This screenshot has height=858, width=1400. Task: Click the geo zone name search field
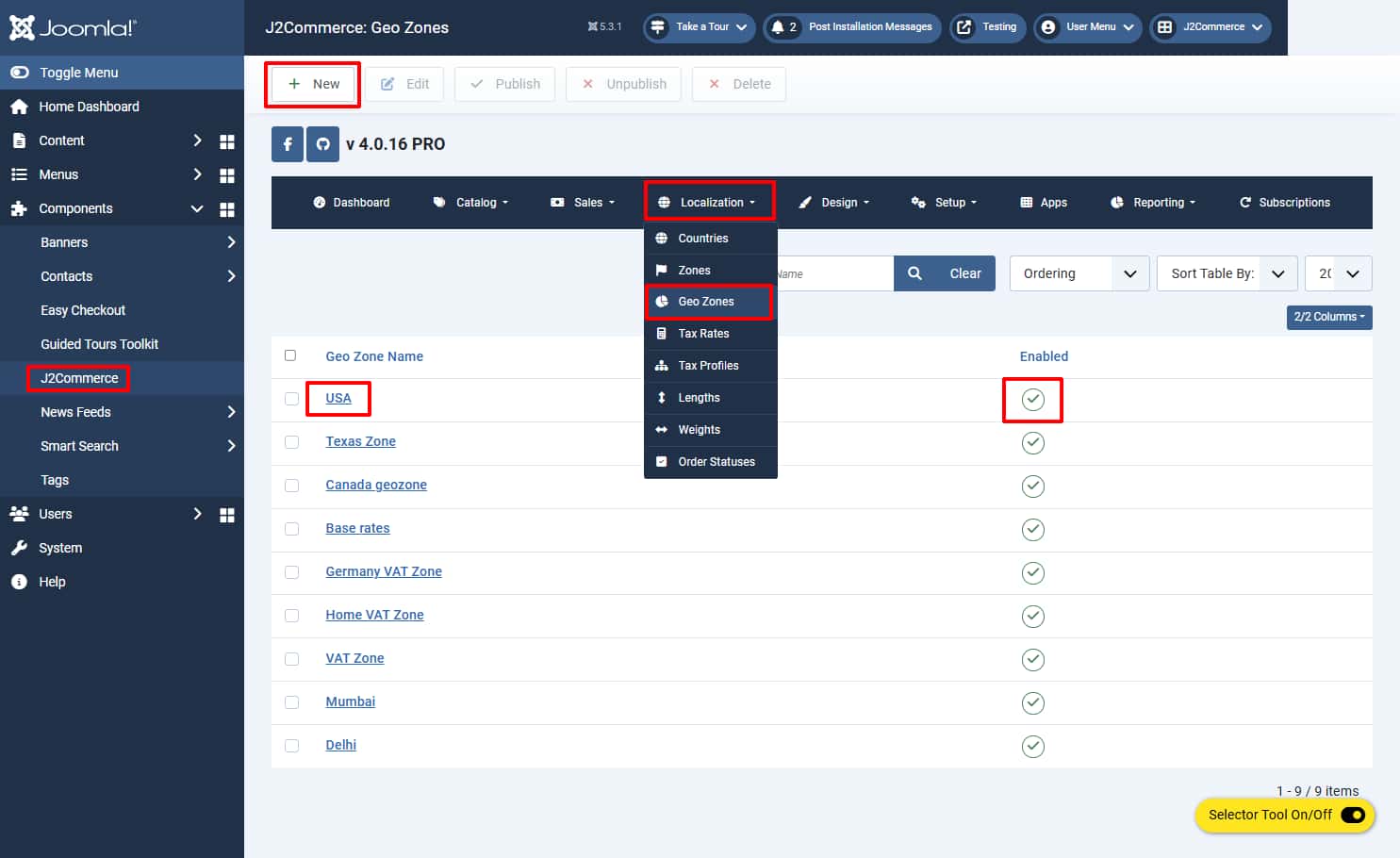(x=835, y=273)
